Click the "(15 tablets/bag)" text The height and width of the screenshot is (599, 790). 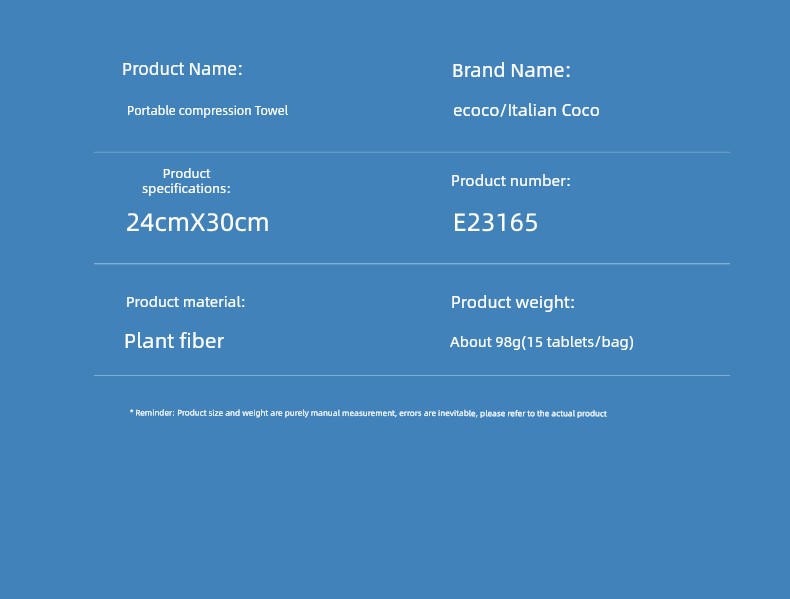[578, 342]
